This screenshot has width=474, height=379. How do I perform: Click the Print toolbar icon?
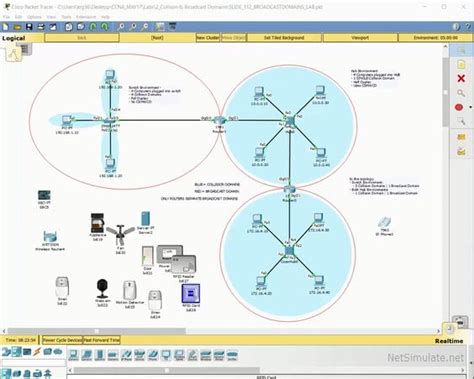pyautogui.click(x=41, y=27)
